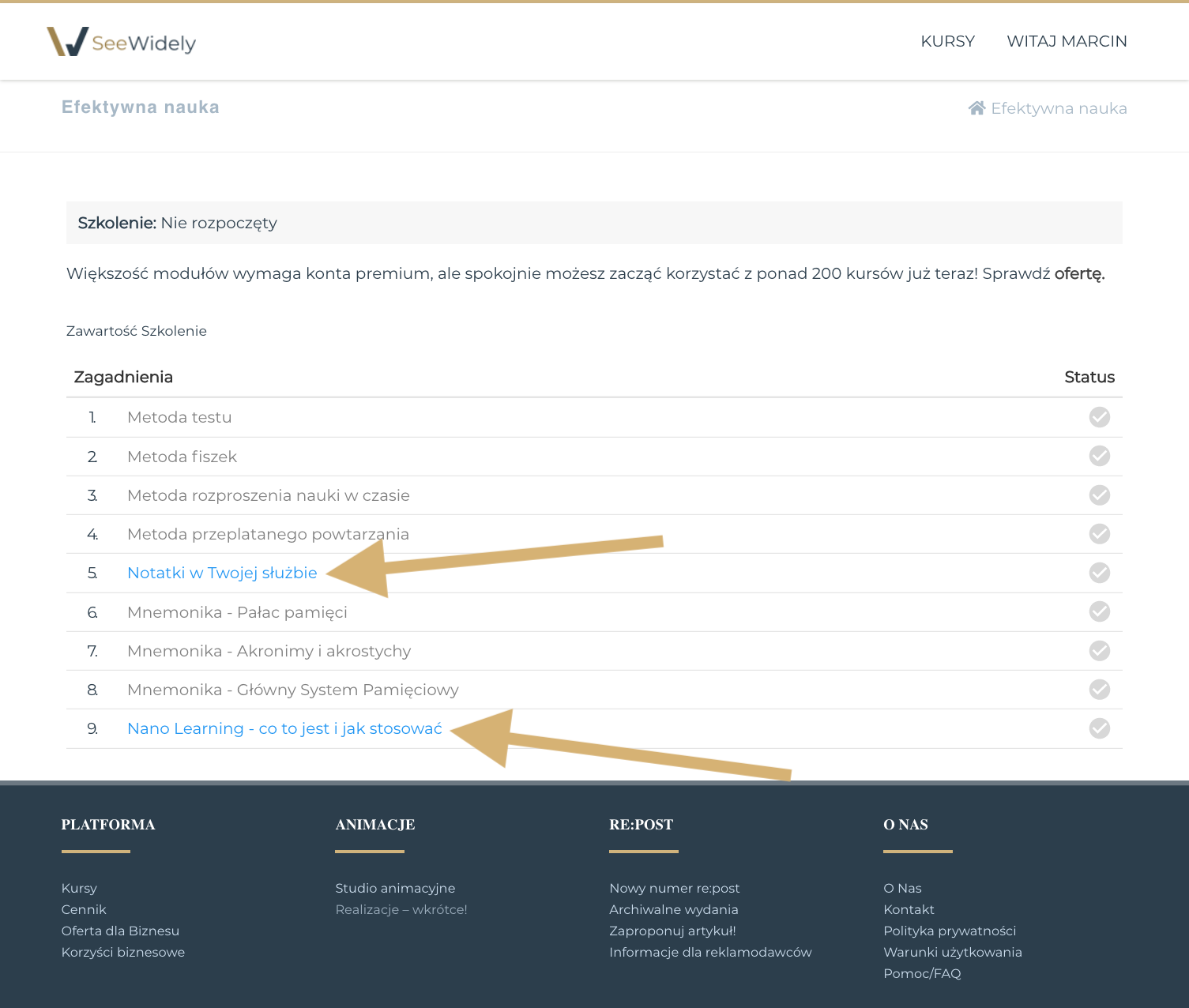Viewport: 1189px width, 1008px height.
Task: Click Efektywna nauka breadcrumb text
Action: [1059, 108]
